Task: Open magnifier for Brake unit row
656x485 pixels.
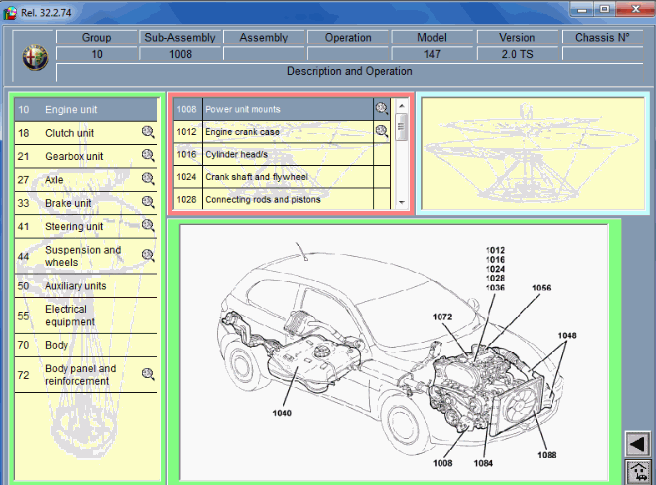Action: [x=148, y=202]
